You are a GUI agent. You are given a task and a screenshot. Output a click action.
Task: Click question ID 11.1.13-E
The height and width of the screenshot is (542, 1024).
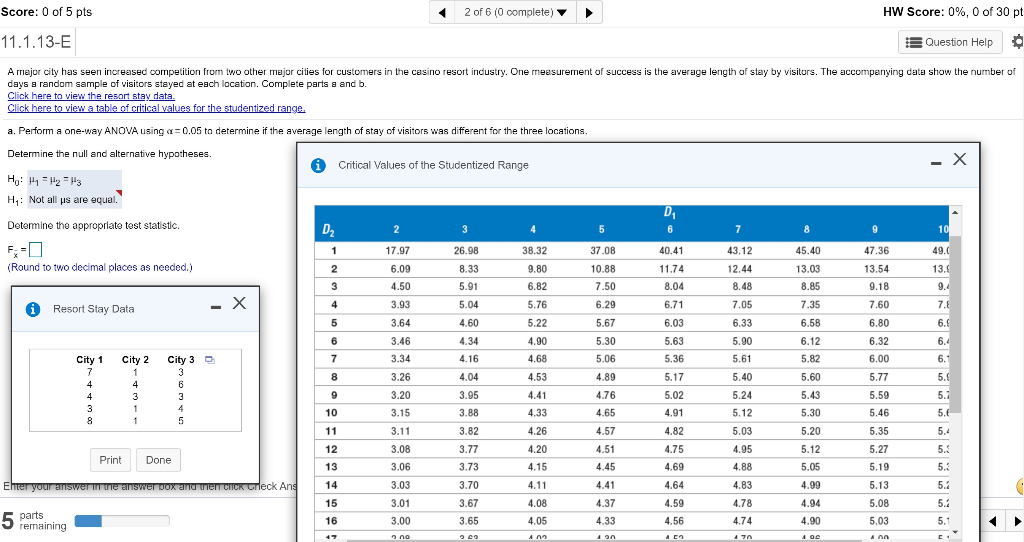[36, 42]
